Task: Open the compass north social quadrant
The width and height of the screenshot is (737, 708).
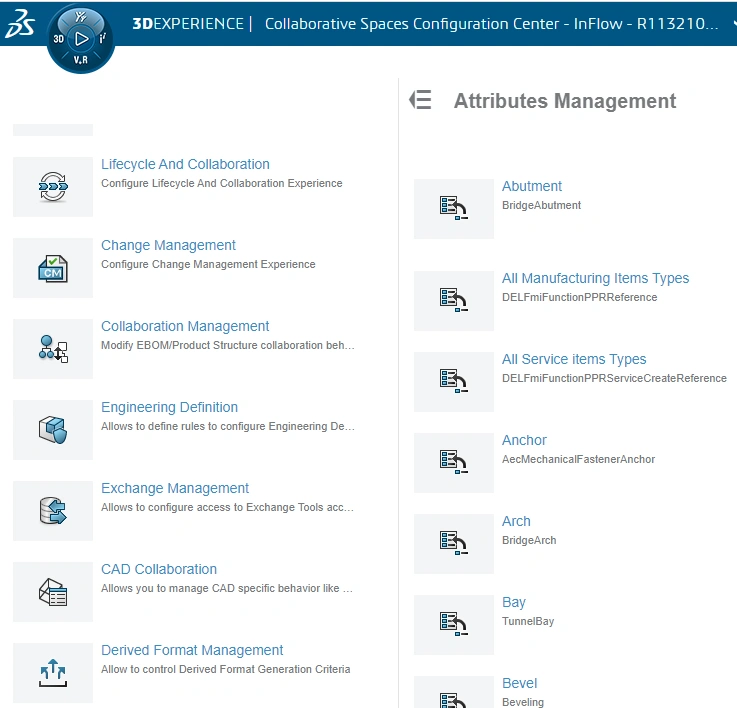Action: pos(81,17)
